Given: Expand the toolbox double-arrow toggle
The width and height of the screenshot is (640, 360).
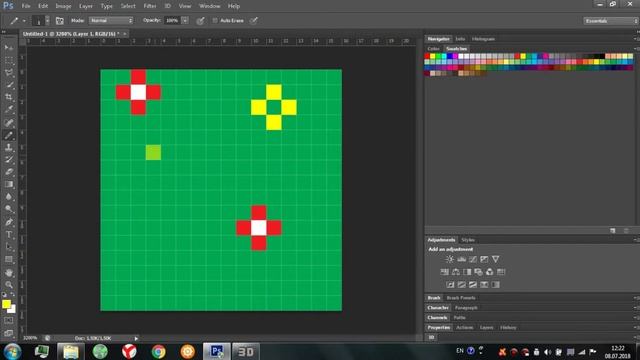Looking at the screenshot, I should pos(4,31).
